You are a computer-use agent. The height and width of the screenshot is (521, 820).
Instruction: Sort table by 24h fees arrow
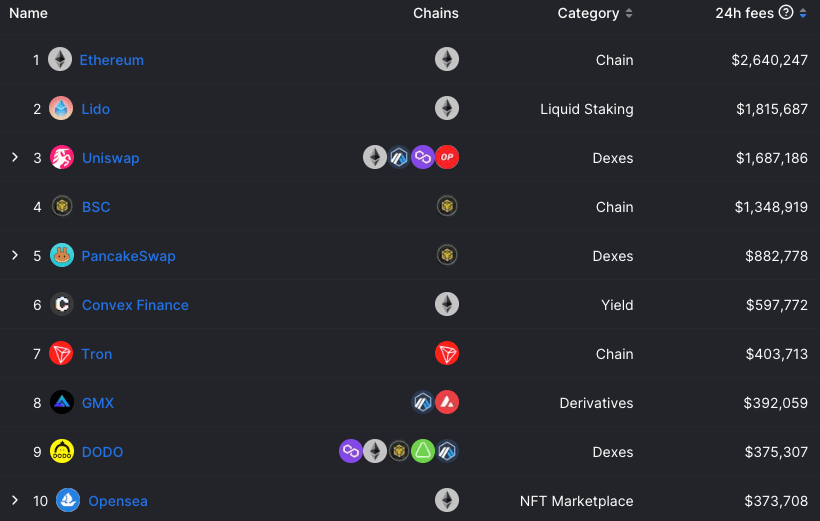point(803,14)
